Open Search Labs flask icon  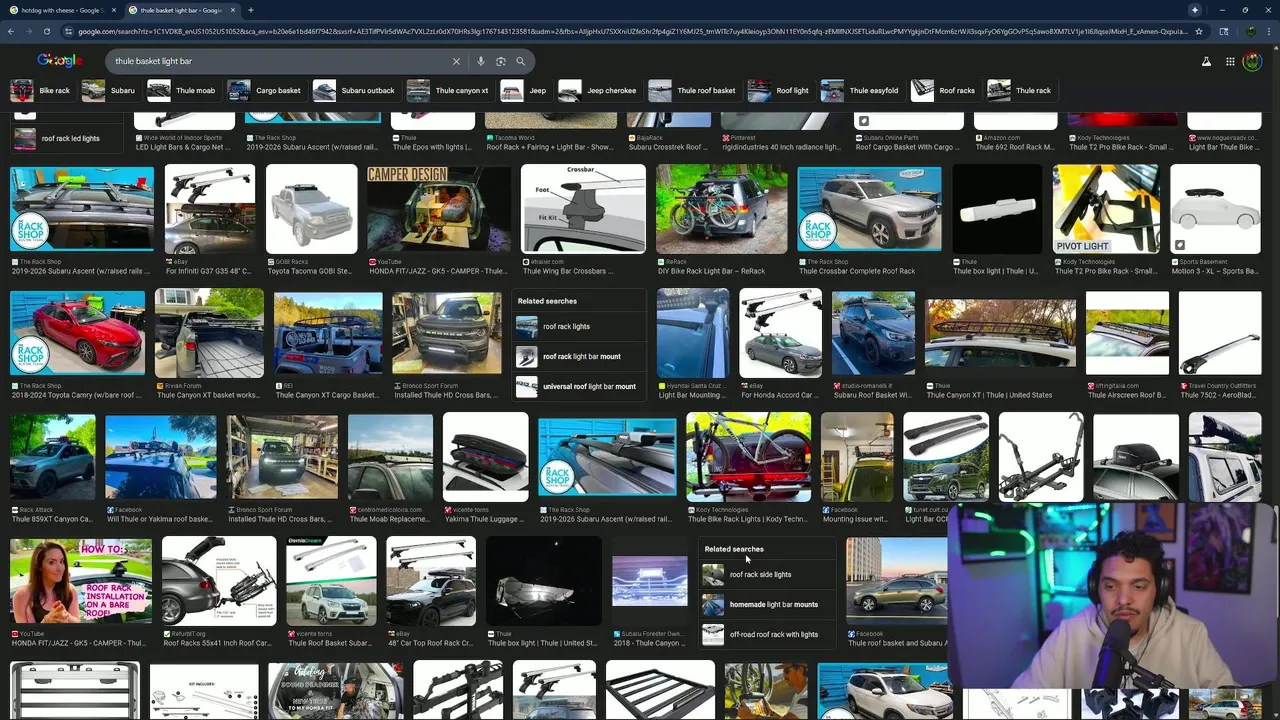tap(1206, 62)
